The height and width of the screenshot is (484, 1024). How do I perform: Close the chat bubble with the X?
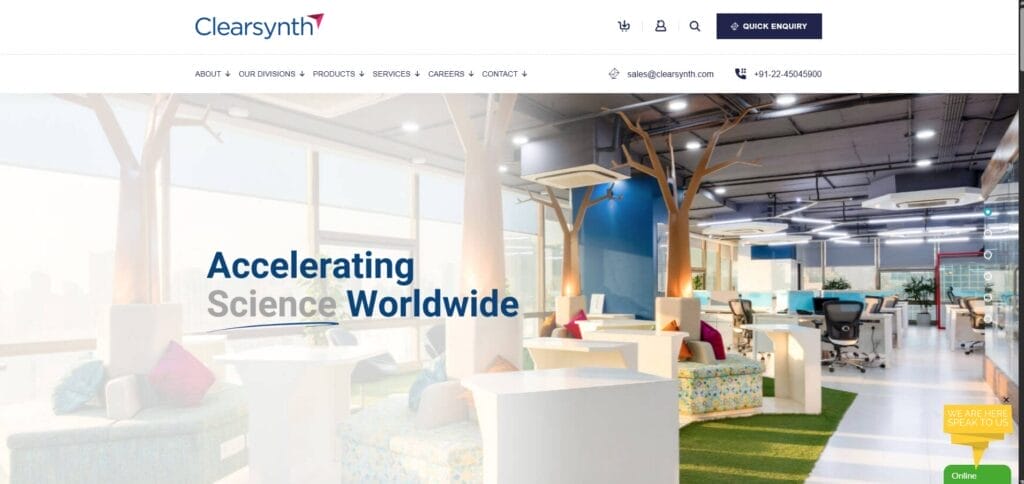click(1006, 400)
